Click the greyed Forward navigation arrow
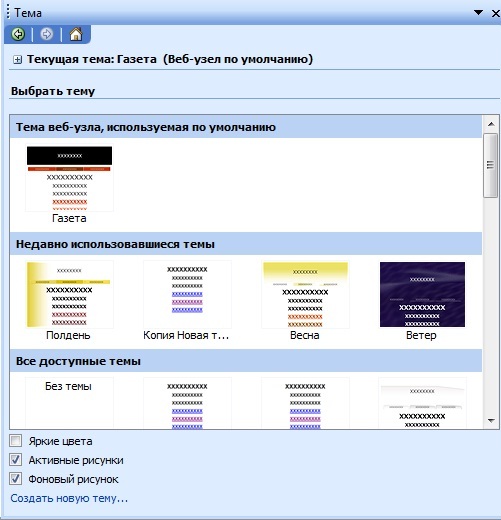 pos(47,34)
